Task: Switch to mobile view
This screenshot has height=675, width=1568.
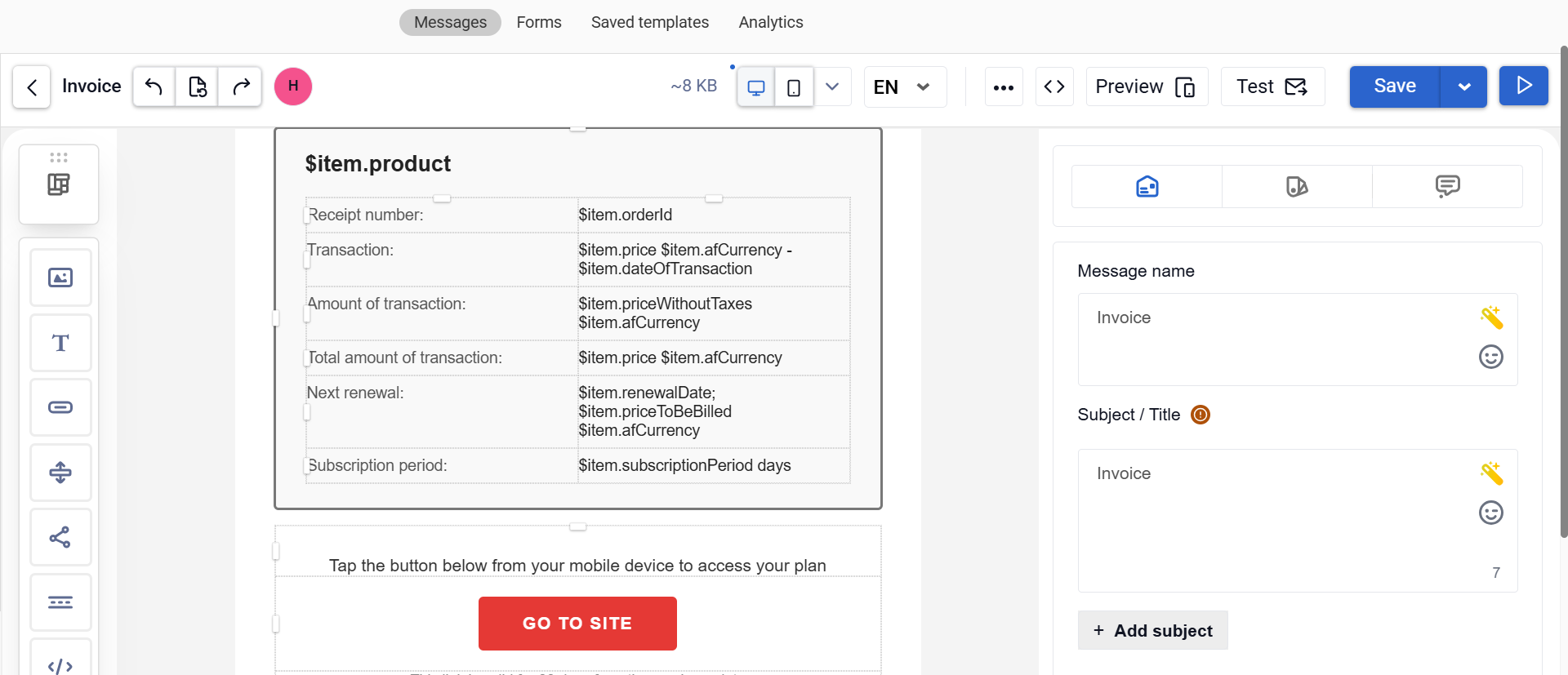Action: click(x=794, y=87)
